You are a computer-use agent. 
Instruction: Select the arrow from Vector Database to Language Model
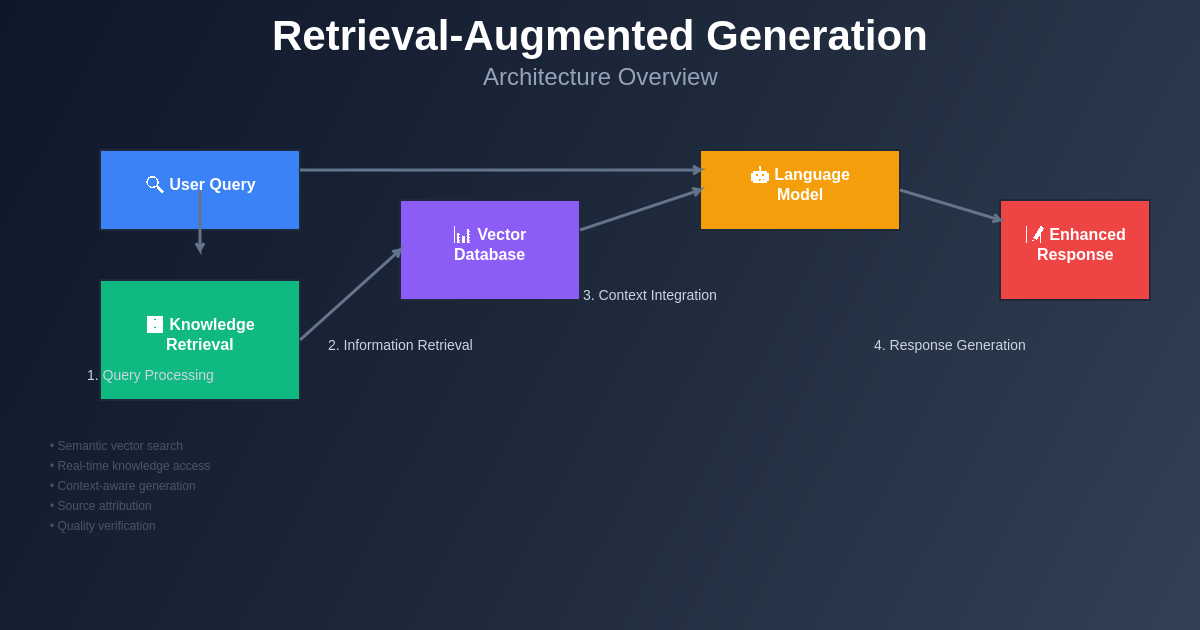640,210
